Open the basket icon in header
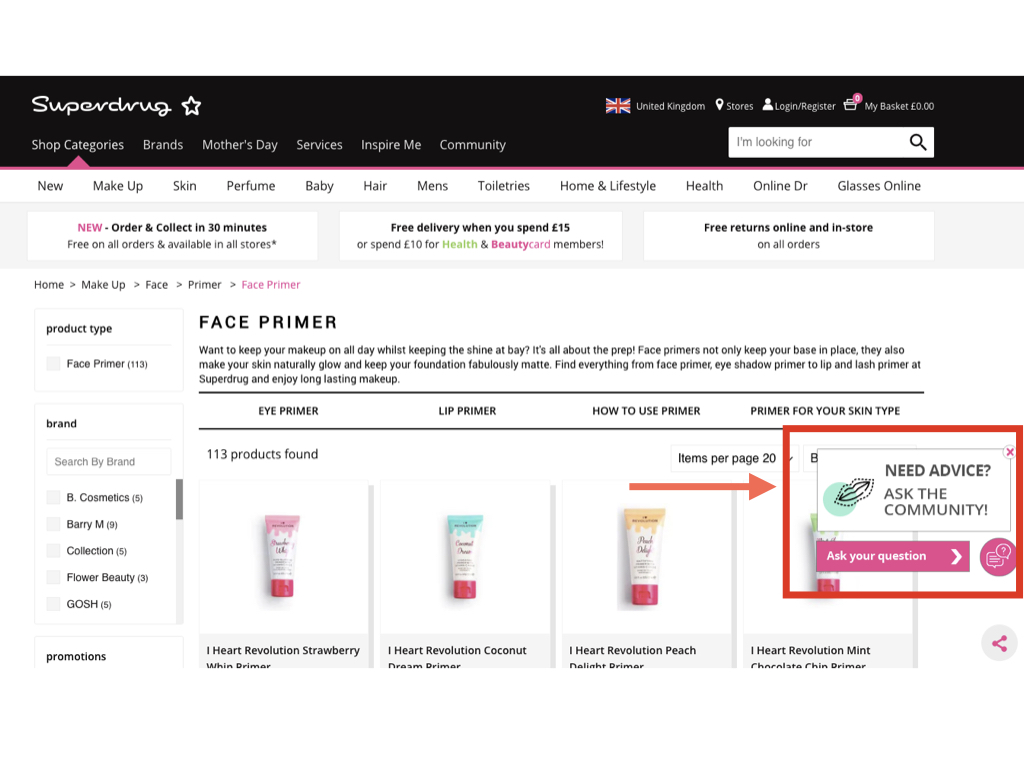1024x768 pixels. tap(851, 103)
